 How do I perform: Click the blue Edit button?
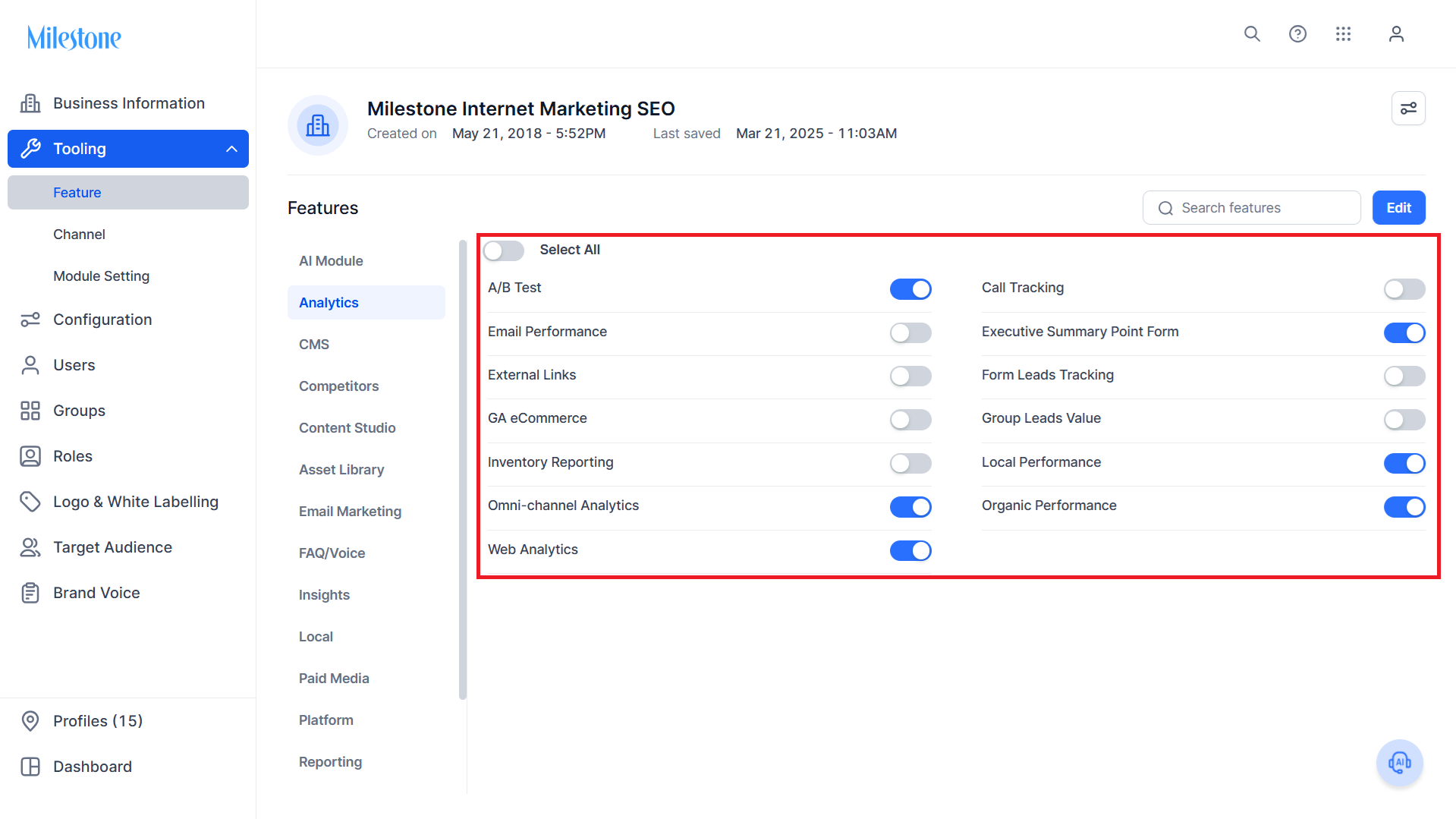coord(1398,208)
